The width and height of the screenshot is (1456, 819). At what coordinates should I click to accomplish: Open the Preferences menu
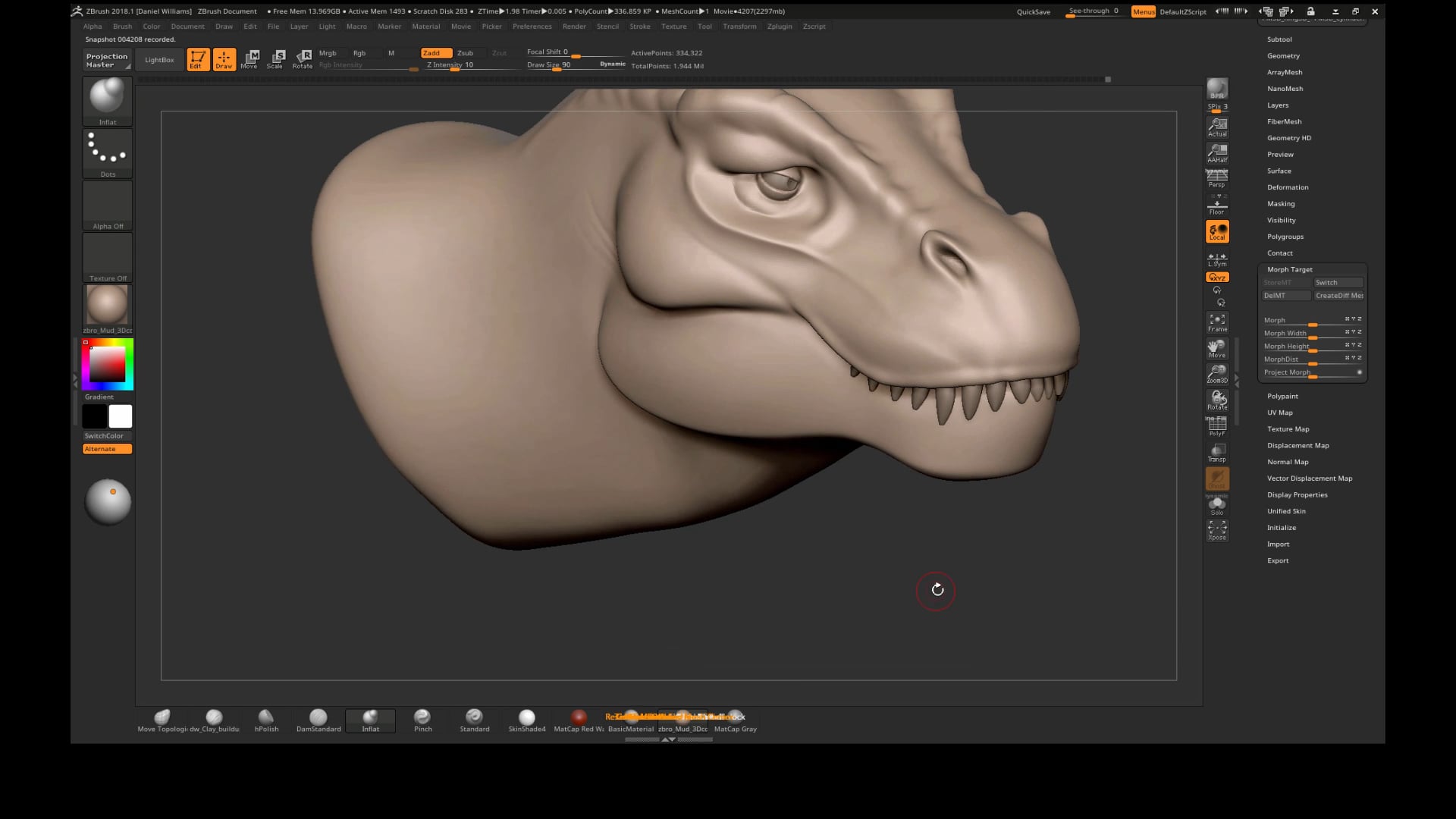coord(532,27)
